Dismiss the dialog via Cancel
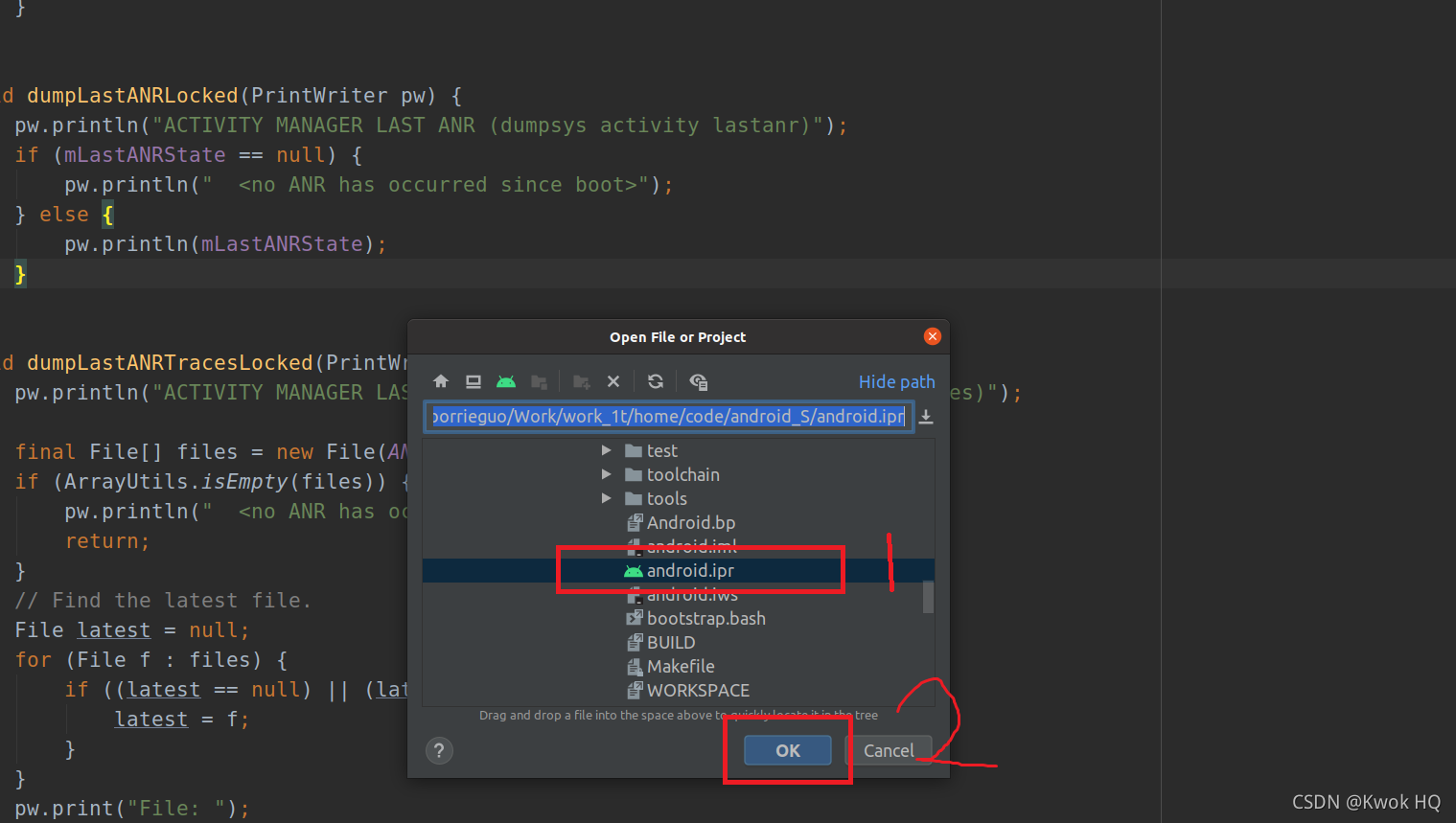 pos(890,750)
